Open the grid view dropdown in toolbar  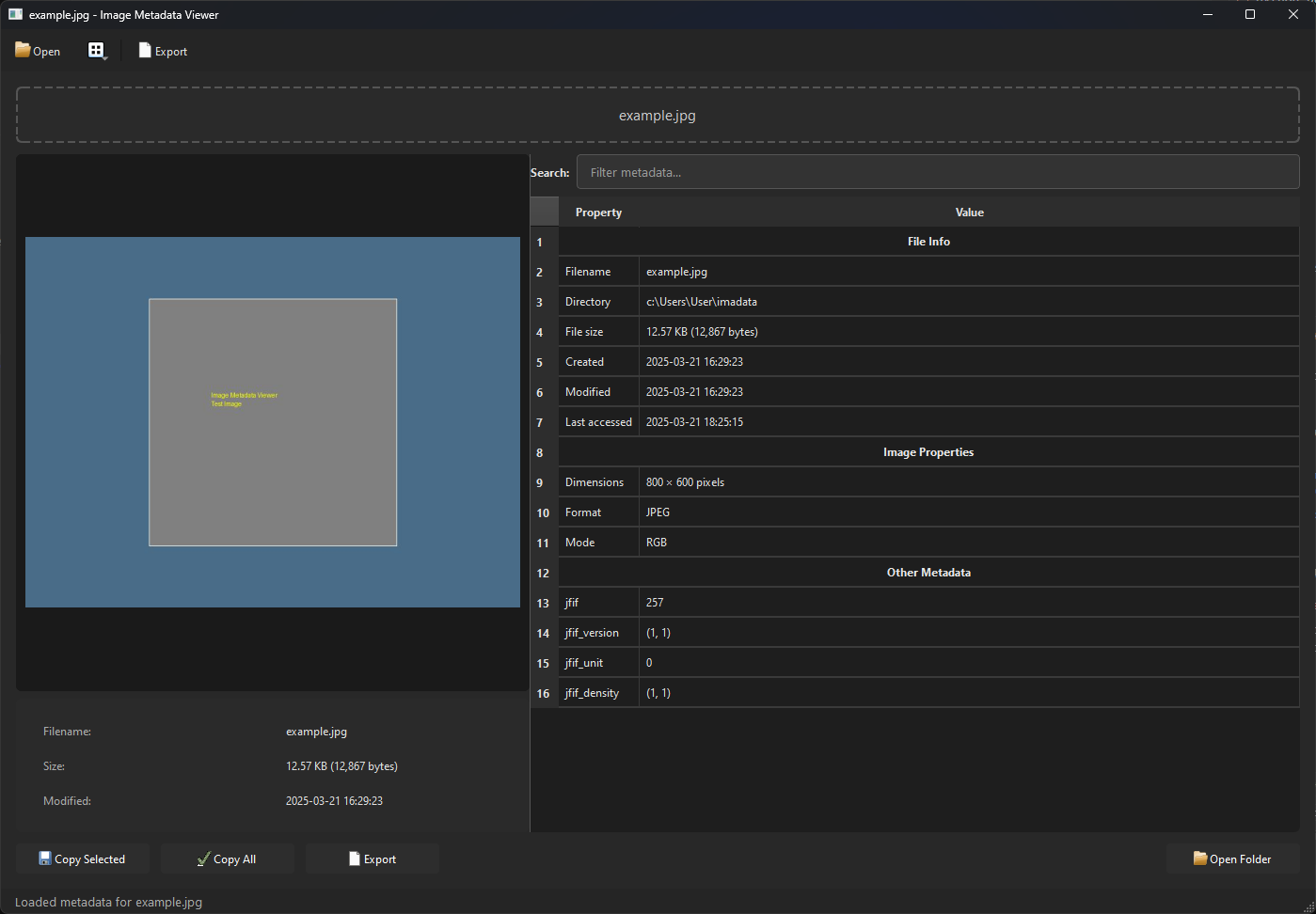(97, 51)
